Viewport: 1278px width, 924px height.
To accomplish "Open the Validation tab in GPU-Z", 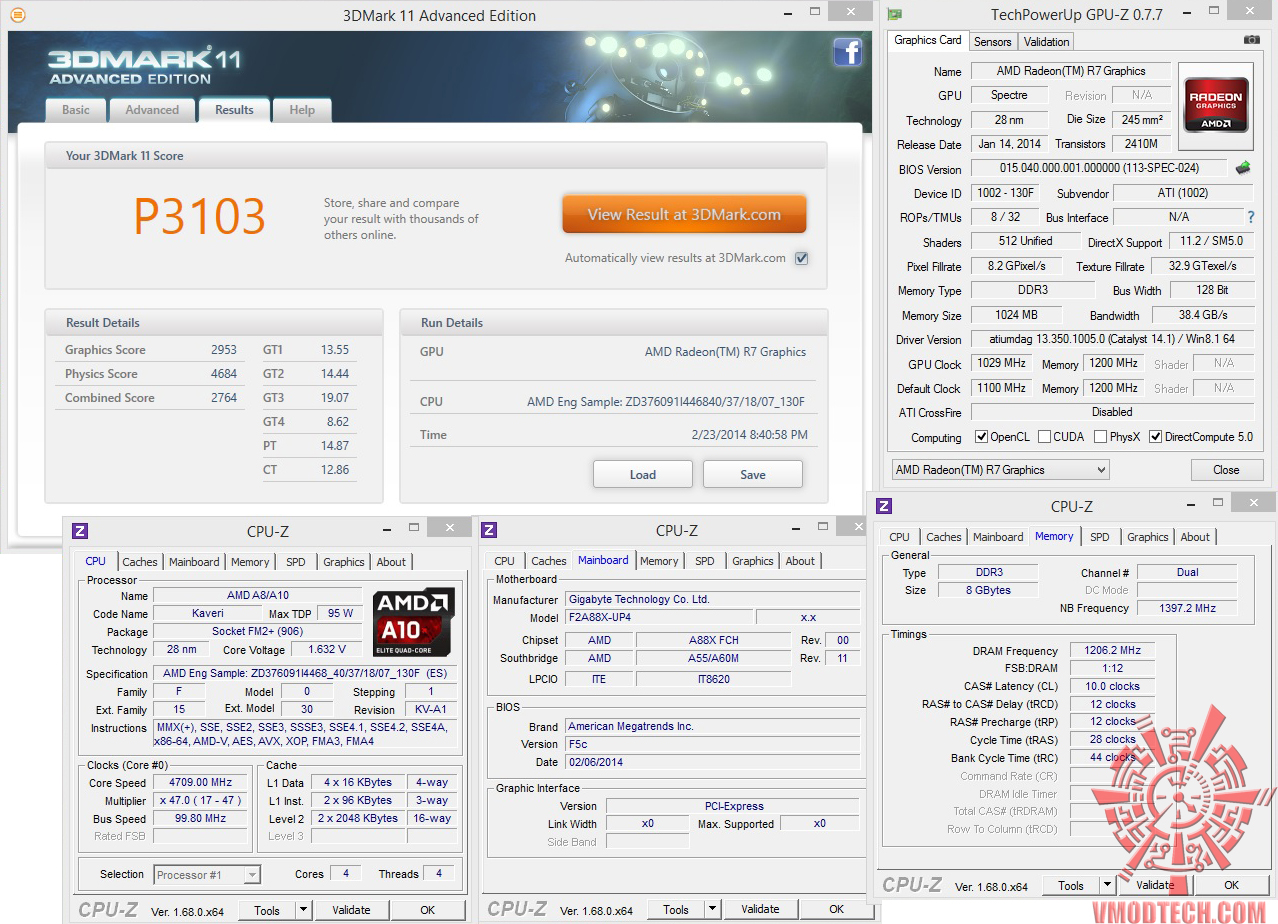I will [1046, 42].
